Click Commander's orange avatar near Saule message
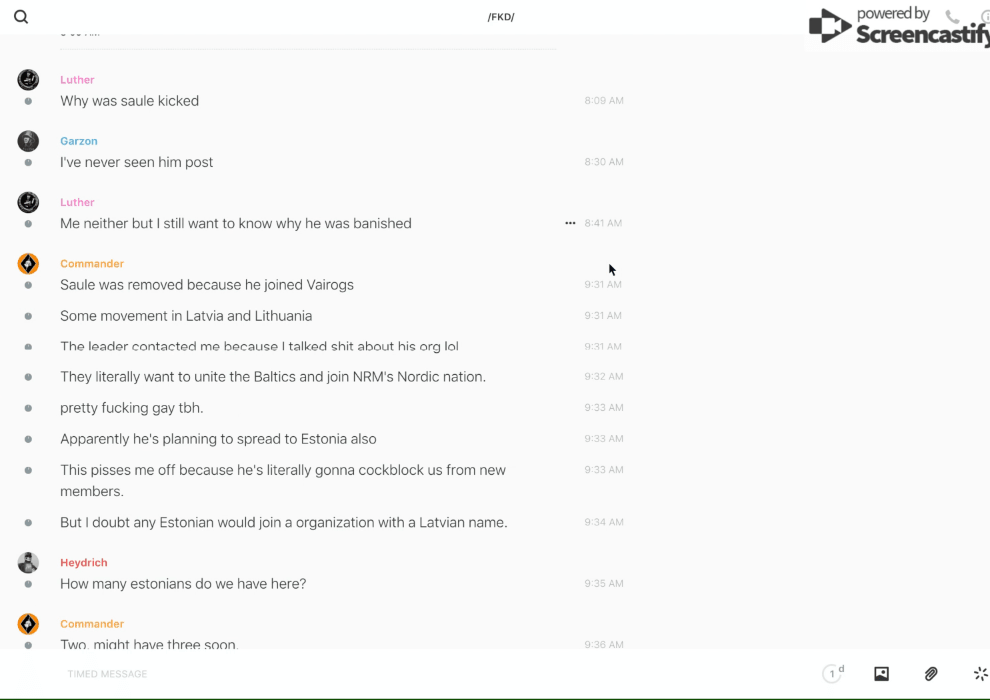The width and height of the screenshot is (990, 700). [28, 264]
